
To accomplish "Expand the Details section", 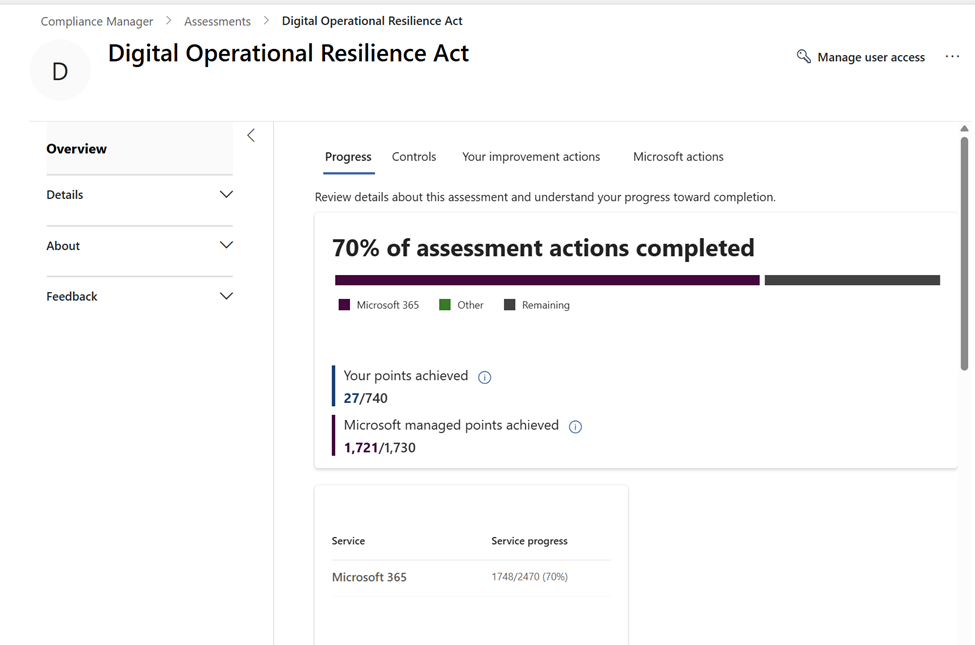I will coord(226,195).
